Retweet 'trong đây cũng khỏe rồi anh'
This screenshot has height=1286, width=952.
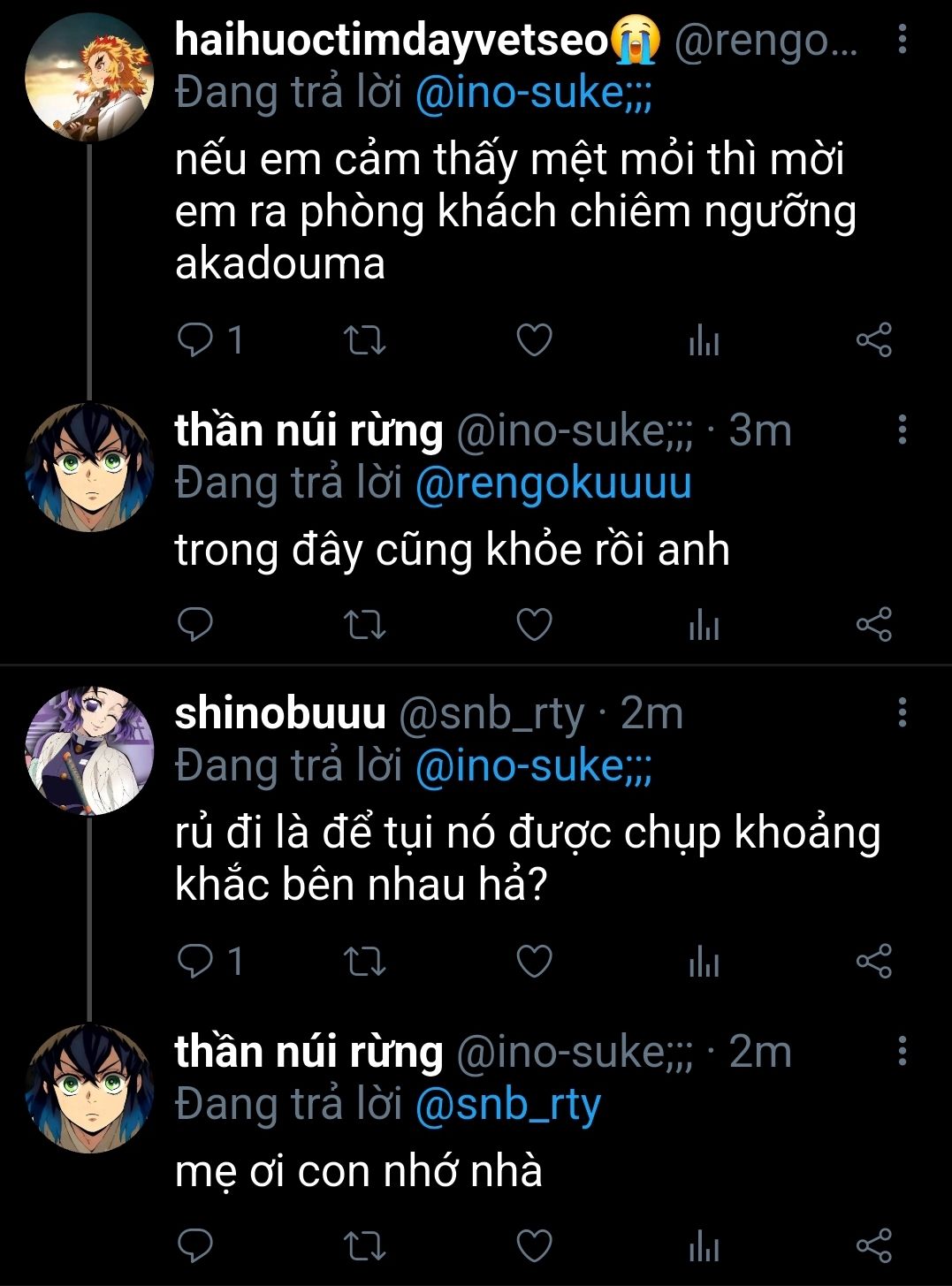coord(364,625)
